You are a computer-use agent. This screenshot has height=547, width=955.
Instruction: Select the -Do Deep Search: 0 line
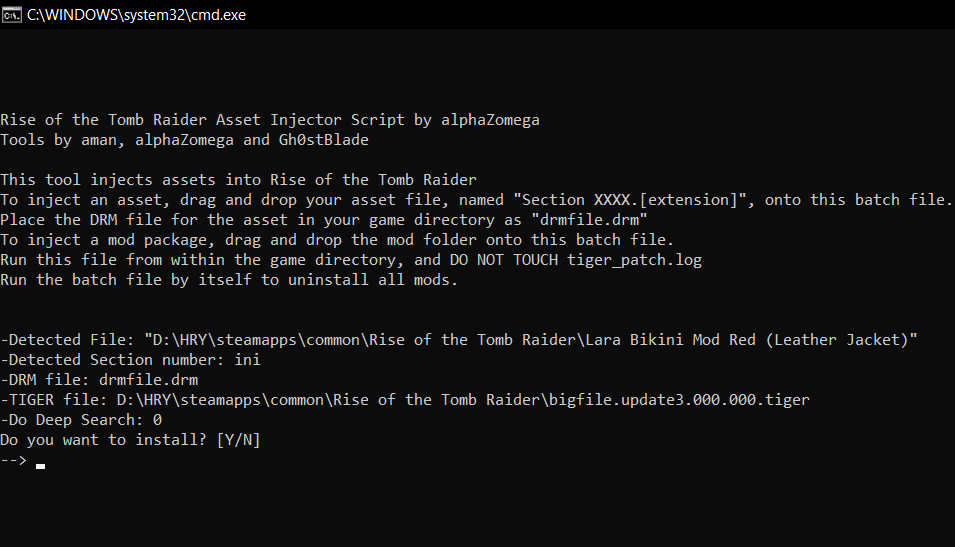click(x=81, y=420)
